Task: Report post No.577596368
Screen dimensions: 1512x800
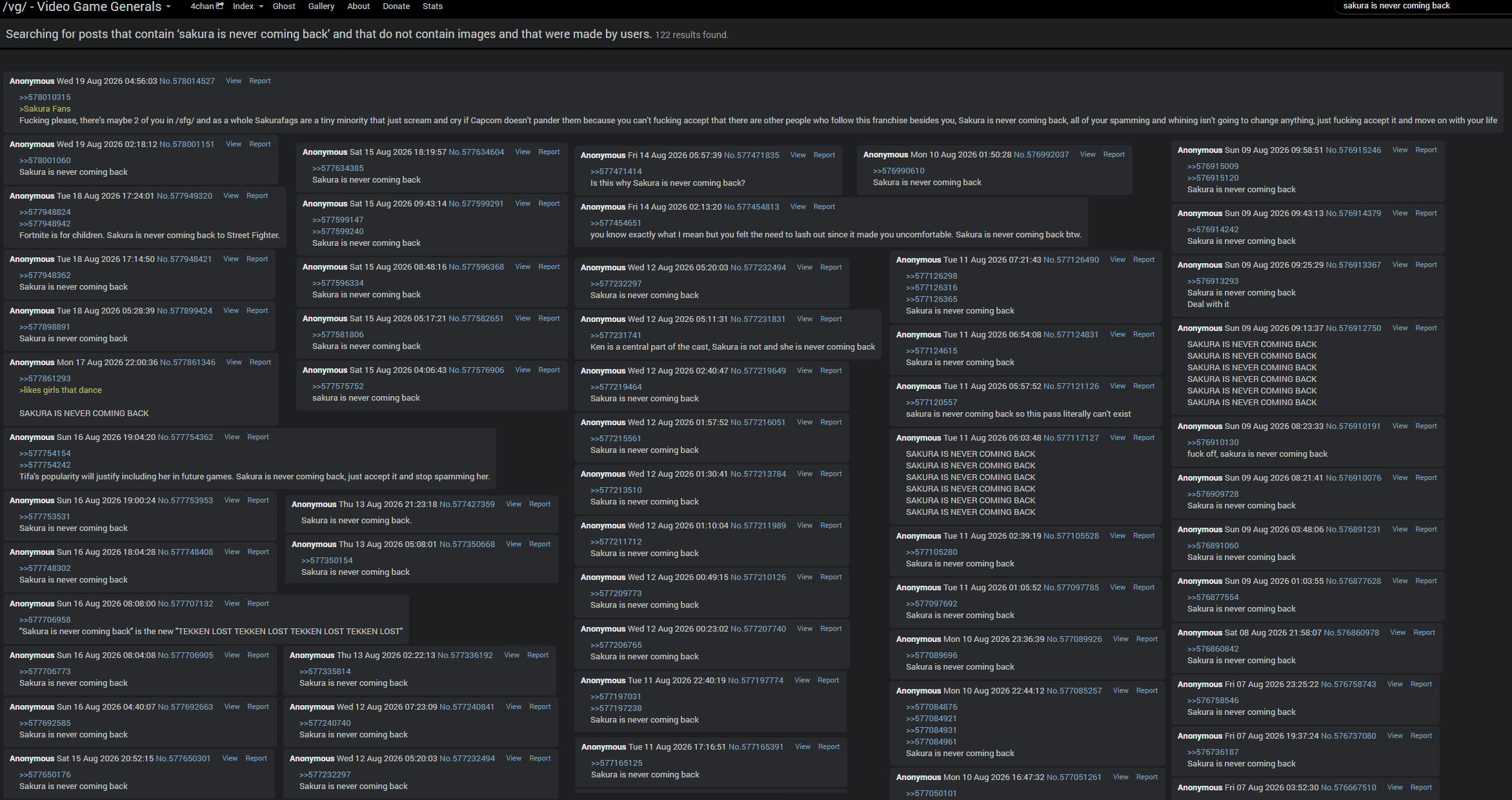Action: [549, 266]
